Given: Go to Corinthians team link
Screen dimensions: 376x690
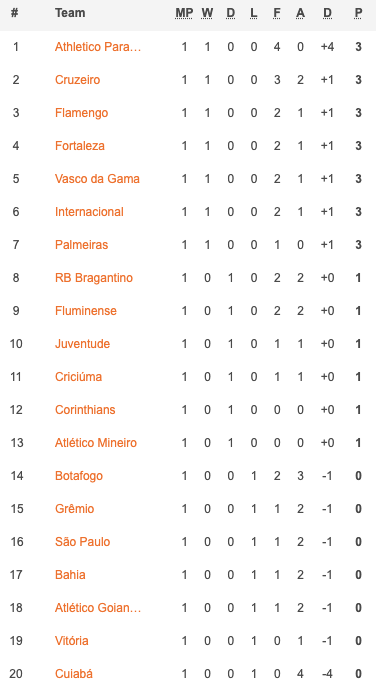Looking at the screenshot, I should pos(85,410).
